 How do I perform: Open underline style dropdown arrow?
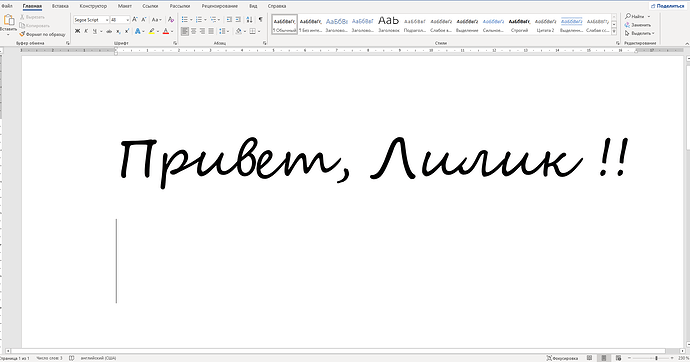(x=101, y=32)
